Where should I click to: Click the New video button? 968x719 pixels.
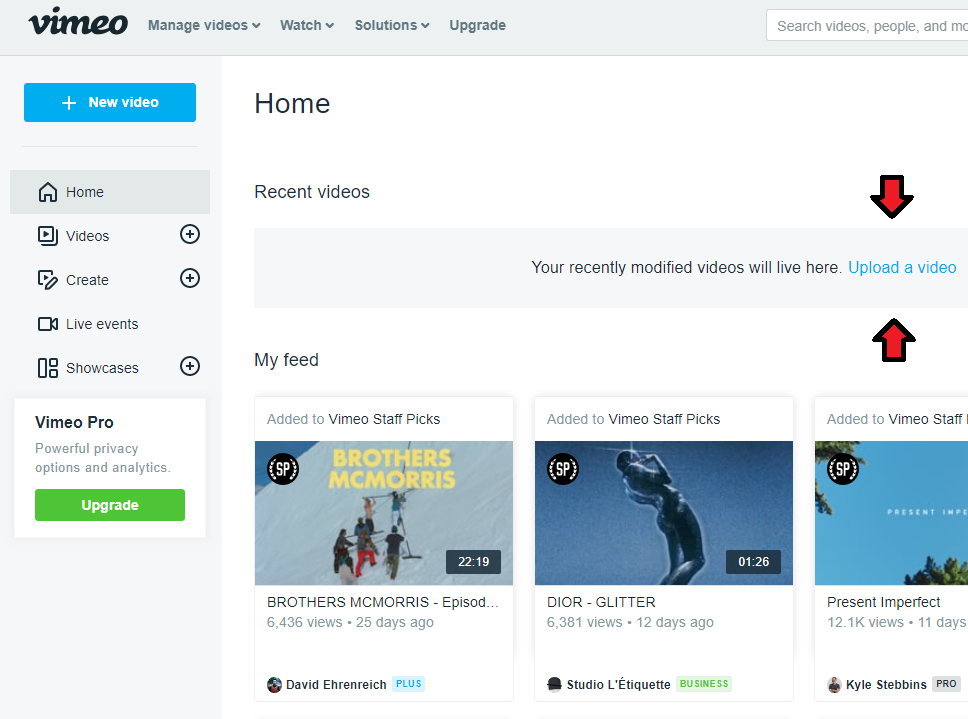110,102
